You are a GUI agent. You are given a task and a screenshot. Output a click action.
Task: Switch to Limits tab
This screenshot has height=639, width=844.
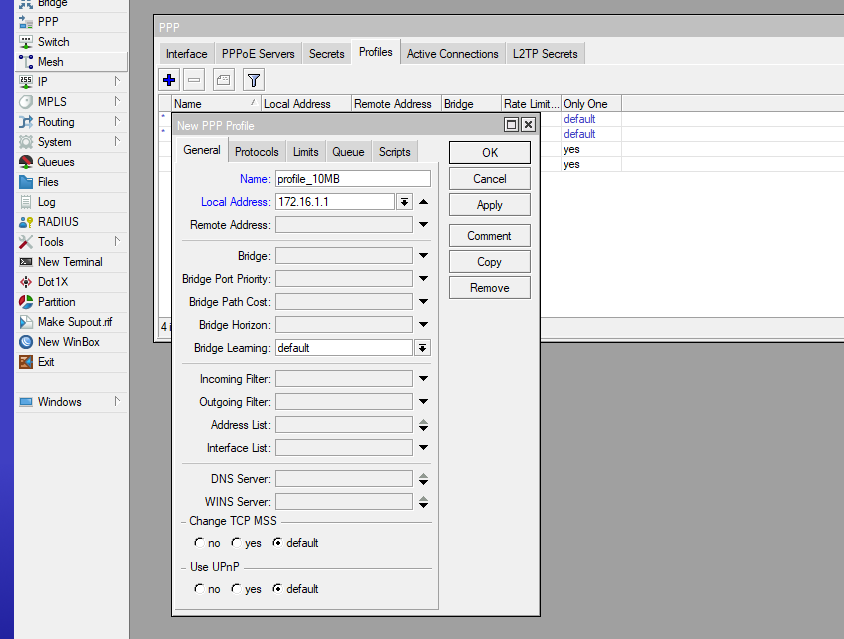tap(306, 152)
